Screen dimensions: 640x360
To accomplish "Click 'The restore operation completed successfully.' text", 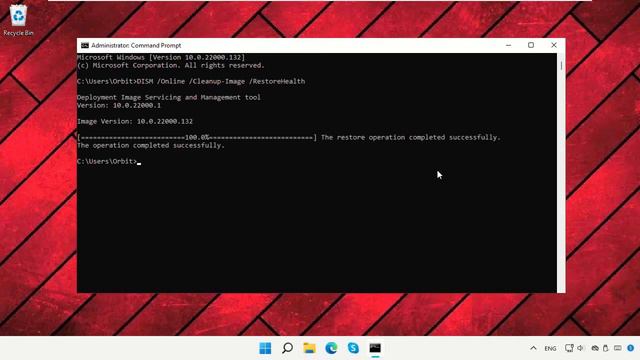I will [410, 138].
